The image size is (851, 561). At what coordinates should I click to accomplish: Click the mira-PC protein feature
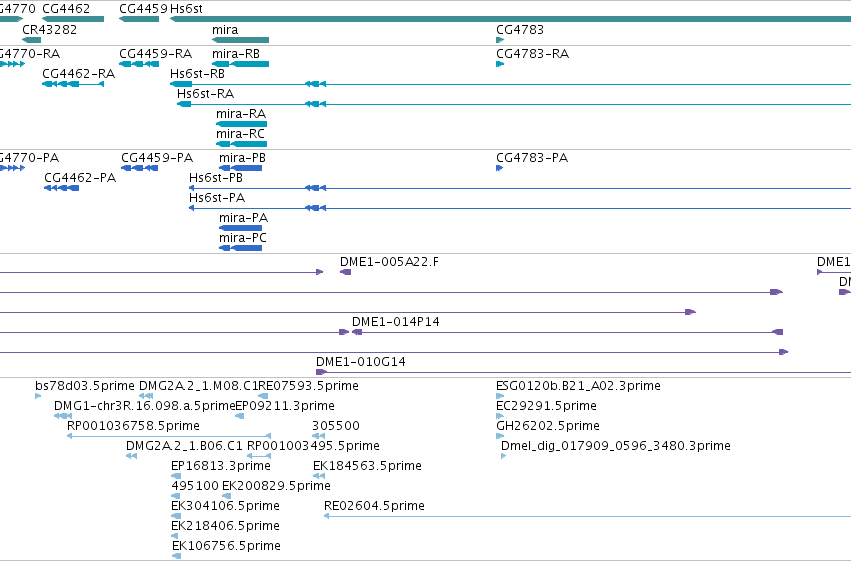click(240, 248)
